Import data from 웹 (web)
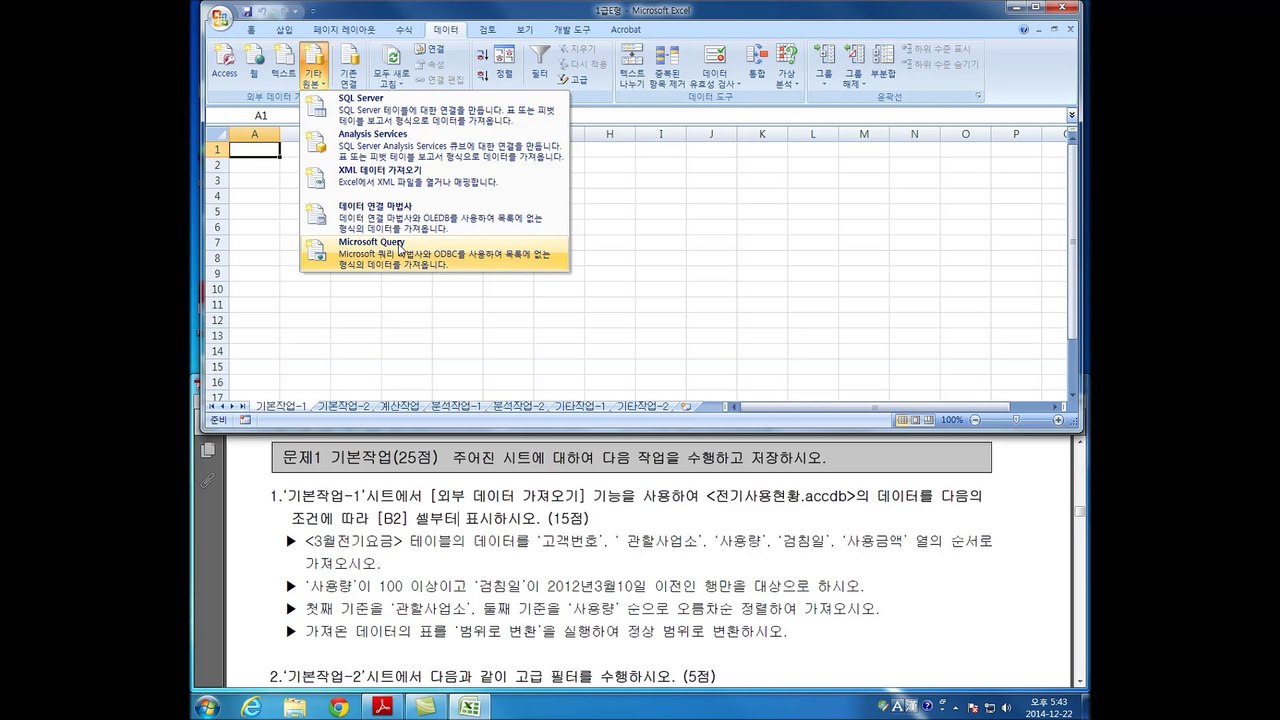The height and width of the screenshot is (720, 1280). pos(255,62)
